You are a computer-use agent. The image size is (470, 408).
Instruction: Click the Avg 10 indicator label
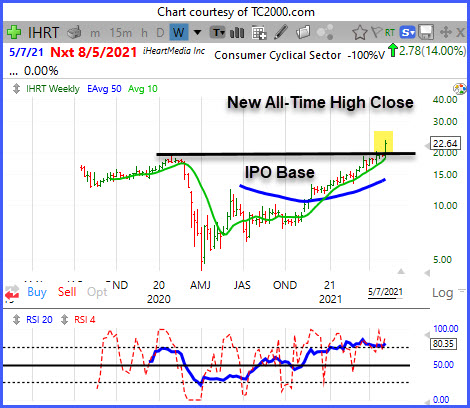143,89
